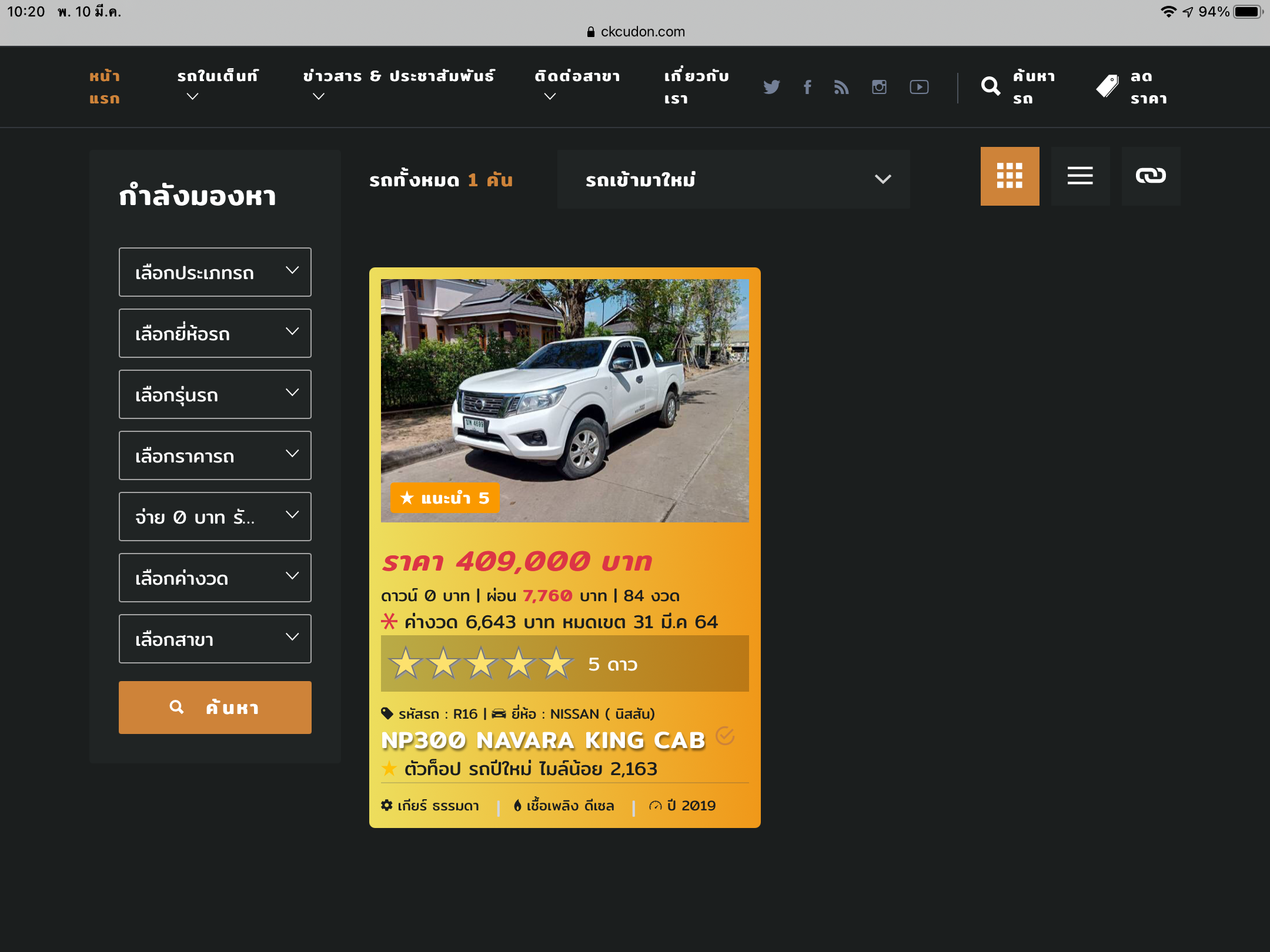The height and width of the screenshot is (952, 1270).
Task: Expand the เลือกประเภทรถ dropdown
Action: click(215, 272)
